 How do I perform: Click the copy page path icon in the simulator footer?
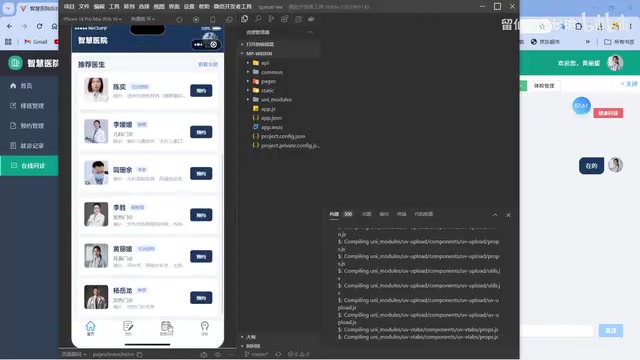pyautogui.click(x=140, y=354)
